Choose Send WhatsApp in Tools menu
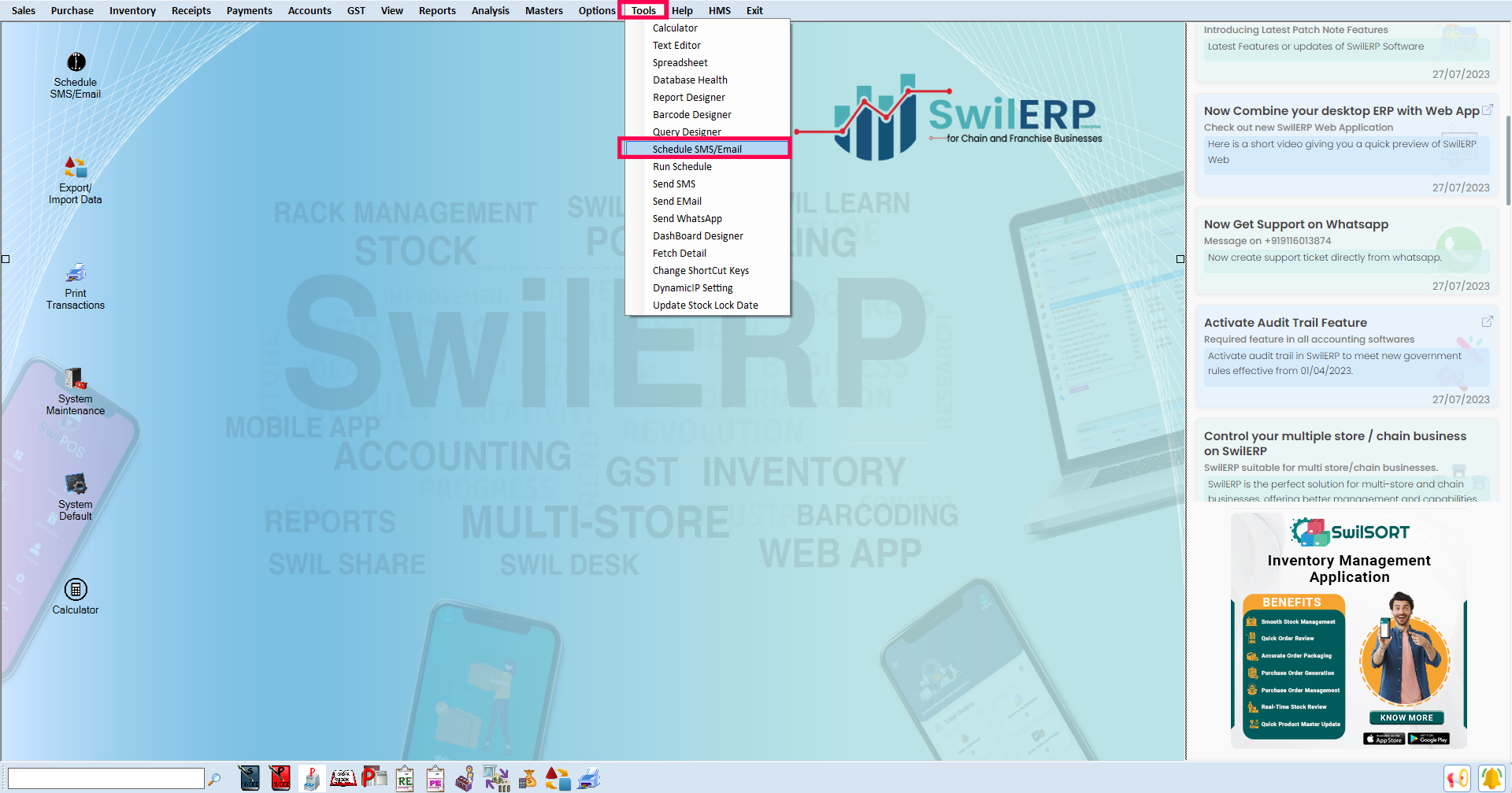 point(707,218)
